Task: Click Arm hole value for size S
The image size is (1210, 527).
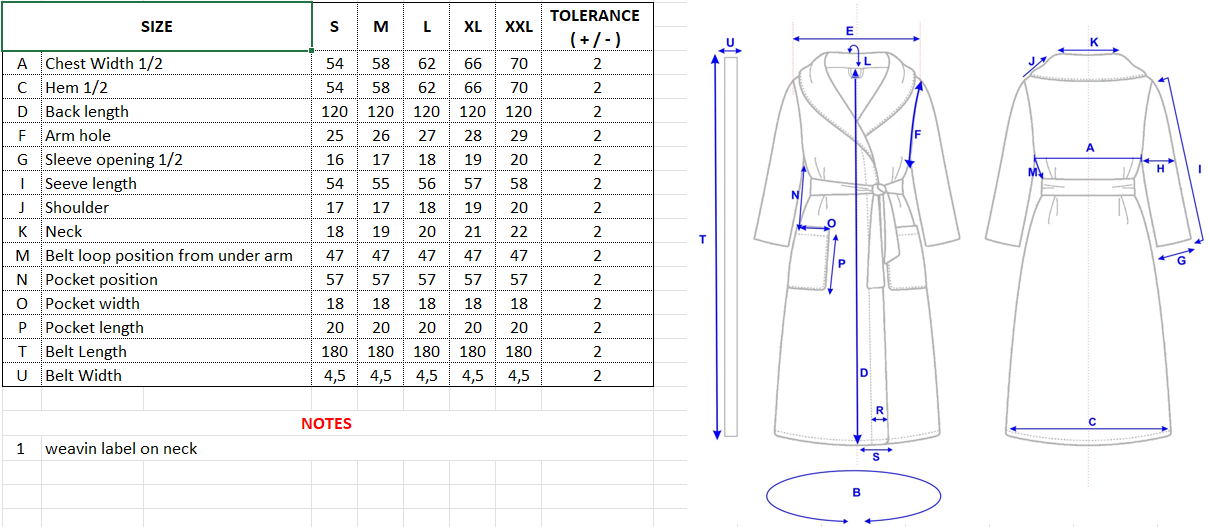Action: pyautogui.click(x=335, y=135)
